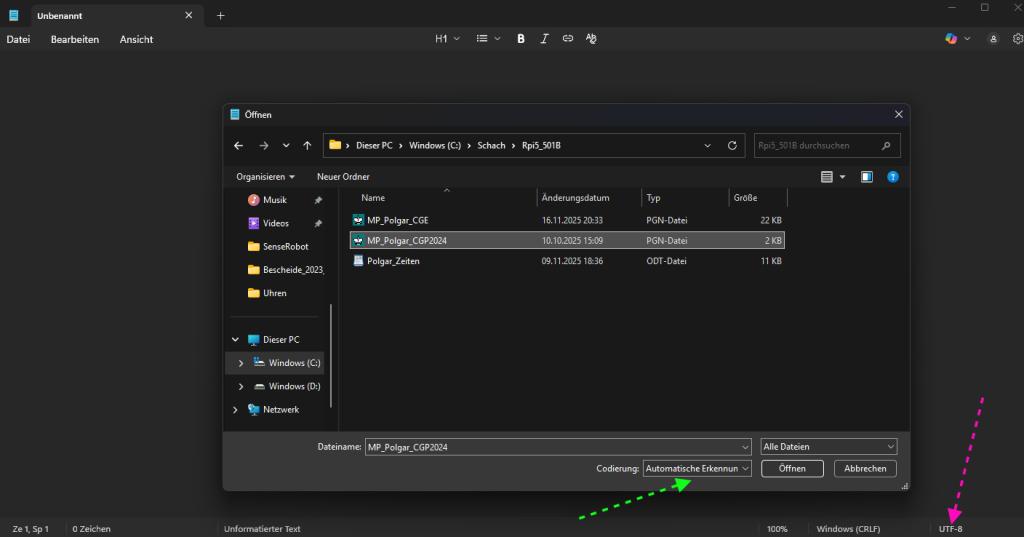Open Notepad settings gear icon
Image resolution: width=1024 pixels, height=537 pixels.
point(1018,39)
